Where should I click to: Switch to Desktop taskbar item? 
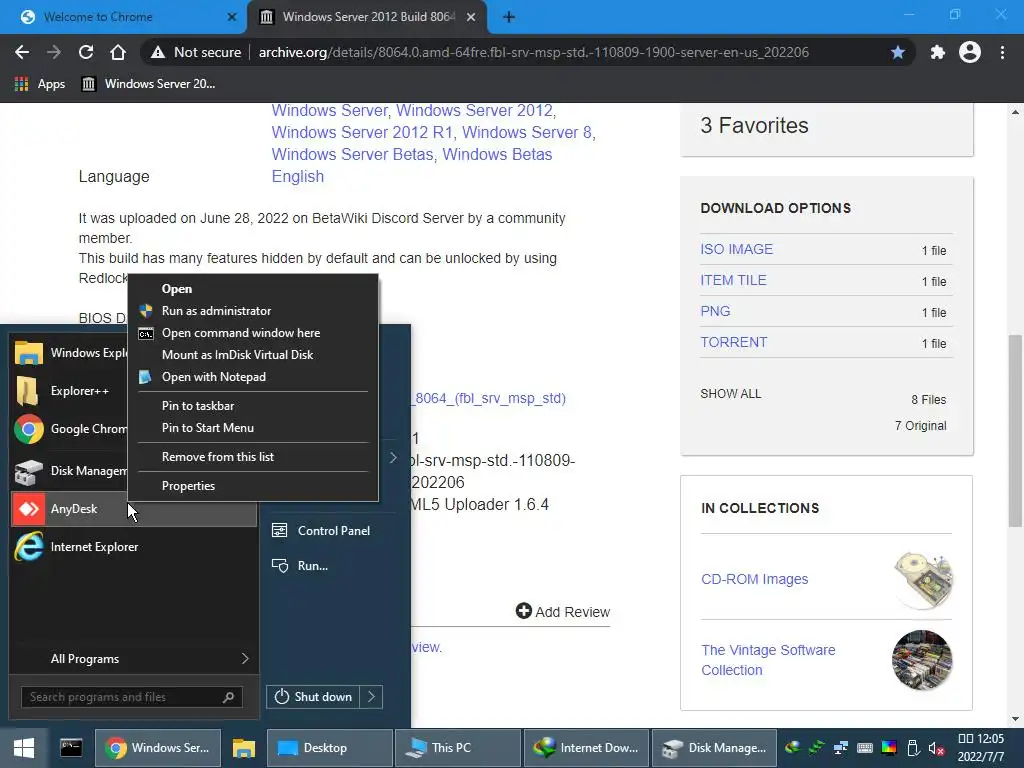click(330, 748)
